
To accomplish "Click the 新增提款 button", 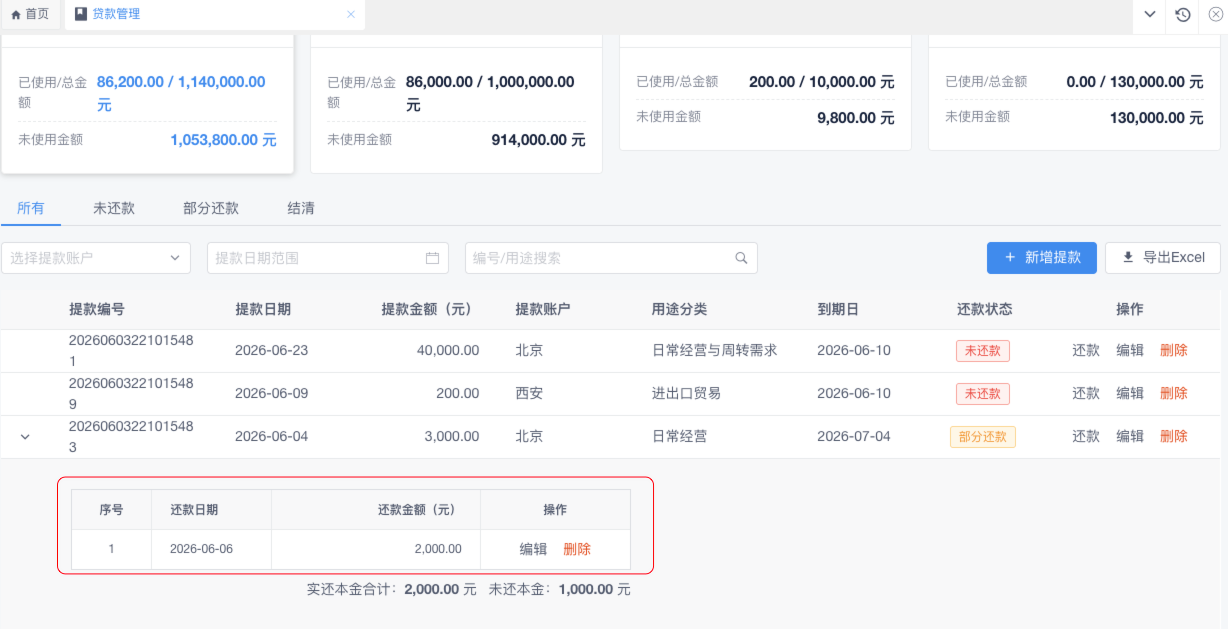I will tap(1042, 258).
